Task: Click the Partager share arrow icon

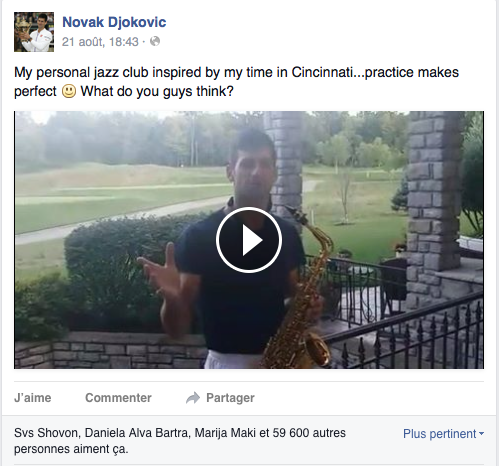Action: pos(193,398)
